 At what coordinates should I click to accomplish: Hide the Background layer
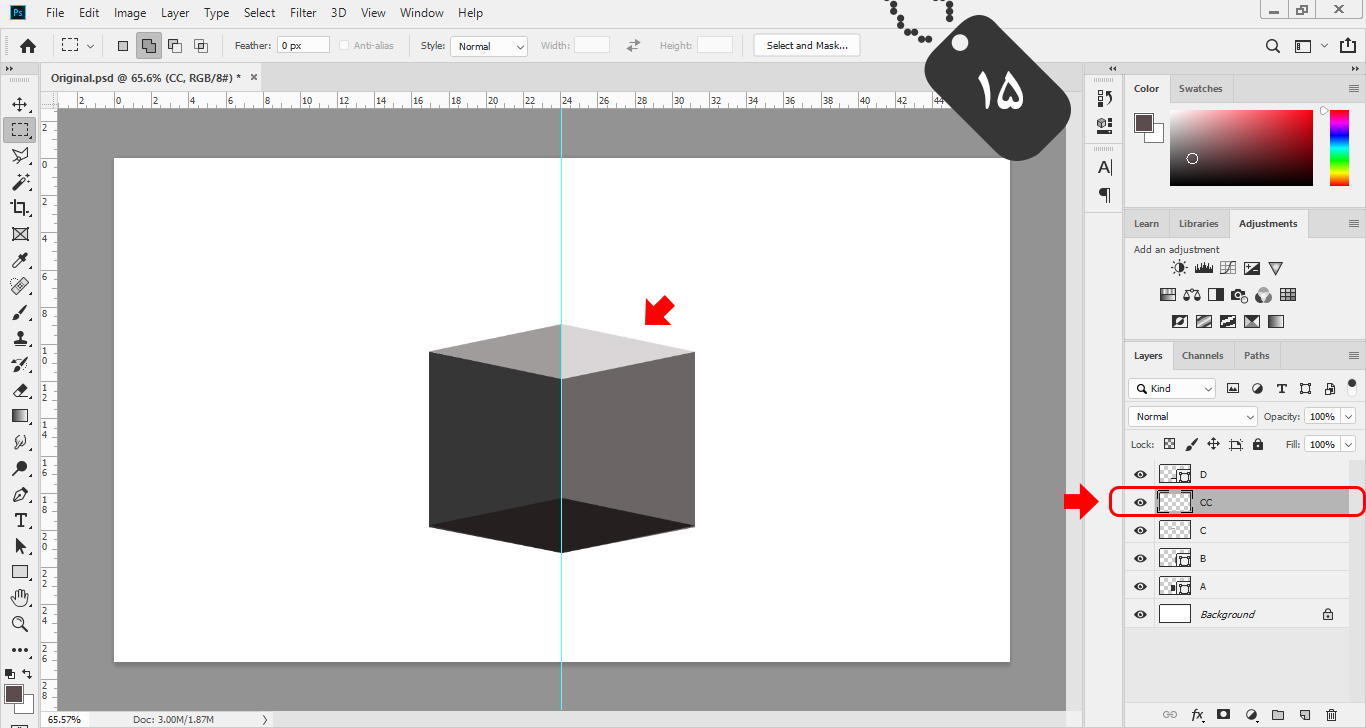(x=1141, y=614)
